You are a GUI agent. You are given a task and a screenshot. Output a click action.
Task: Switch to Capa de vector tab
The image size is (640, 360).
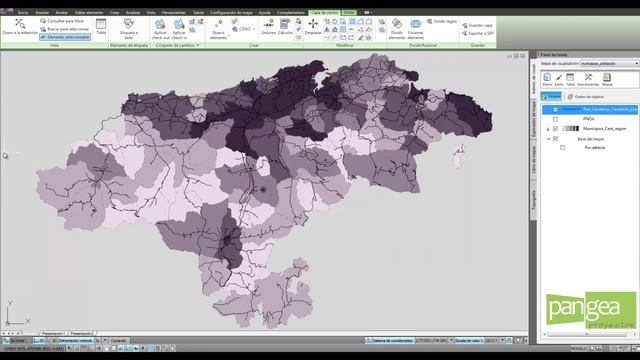coord(324,13)
